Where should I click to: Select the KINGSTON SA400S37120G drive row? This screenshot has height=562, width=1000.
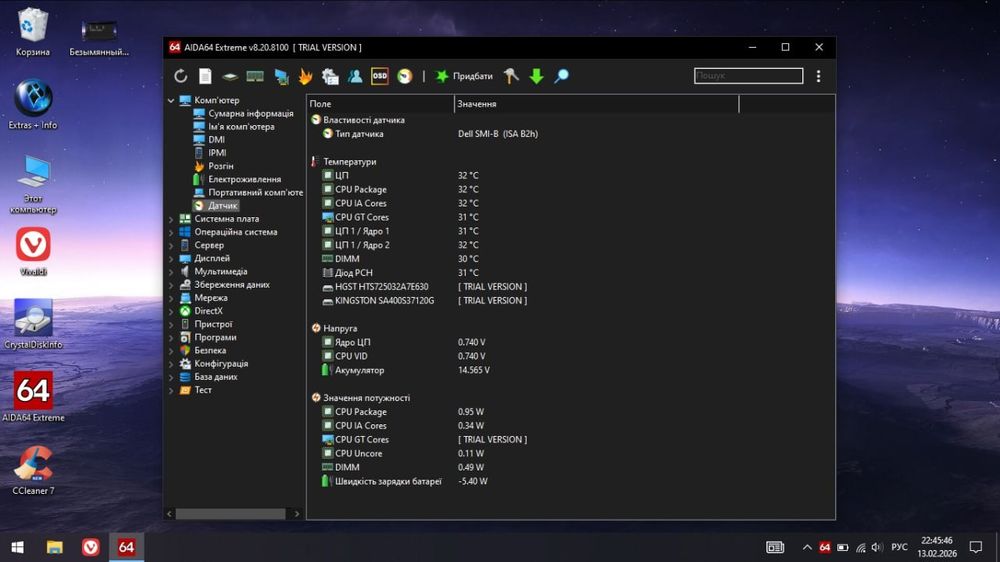point(571,300)
